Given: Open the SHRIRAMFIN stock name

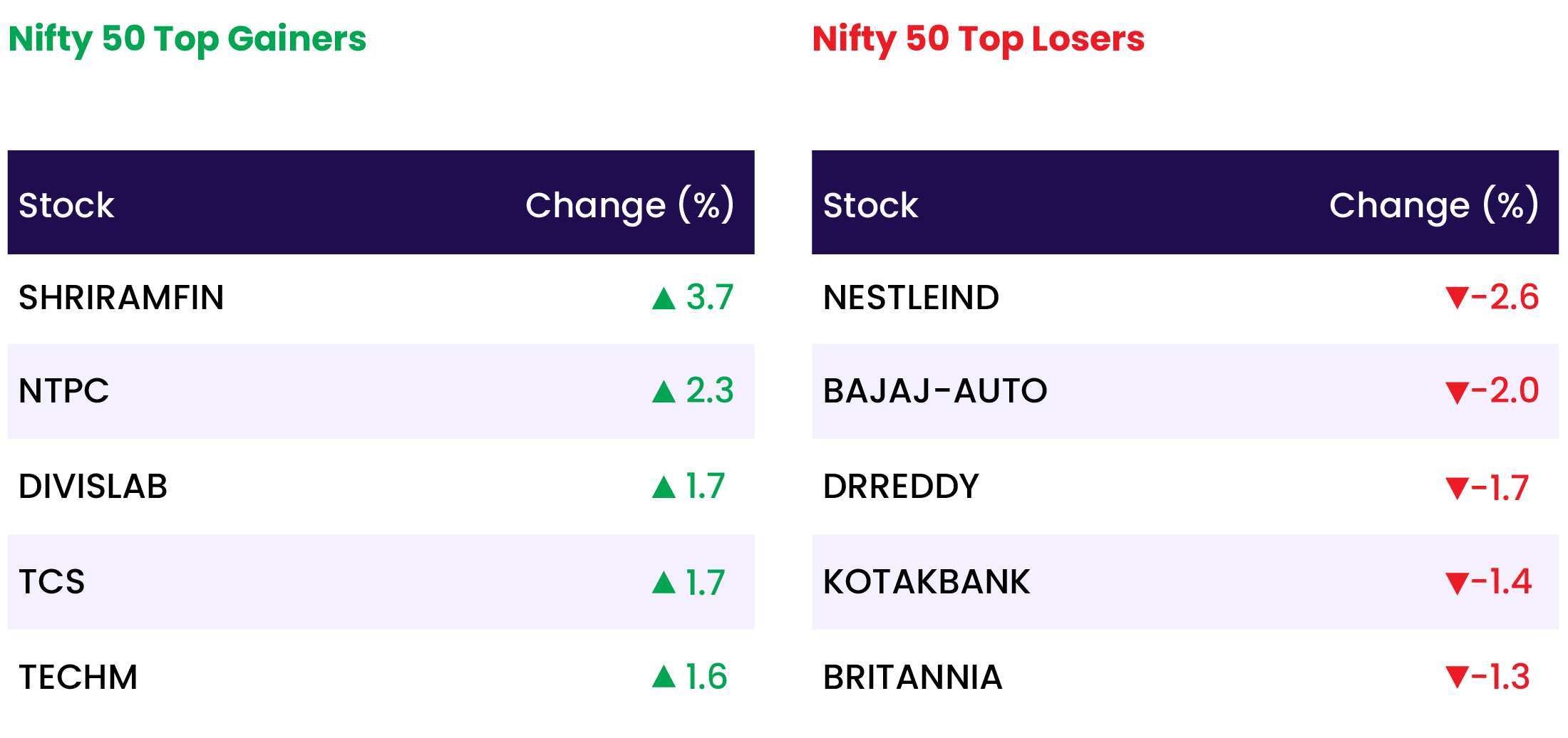Looking at the screenshot, I should (121, 298).
